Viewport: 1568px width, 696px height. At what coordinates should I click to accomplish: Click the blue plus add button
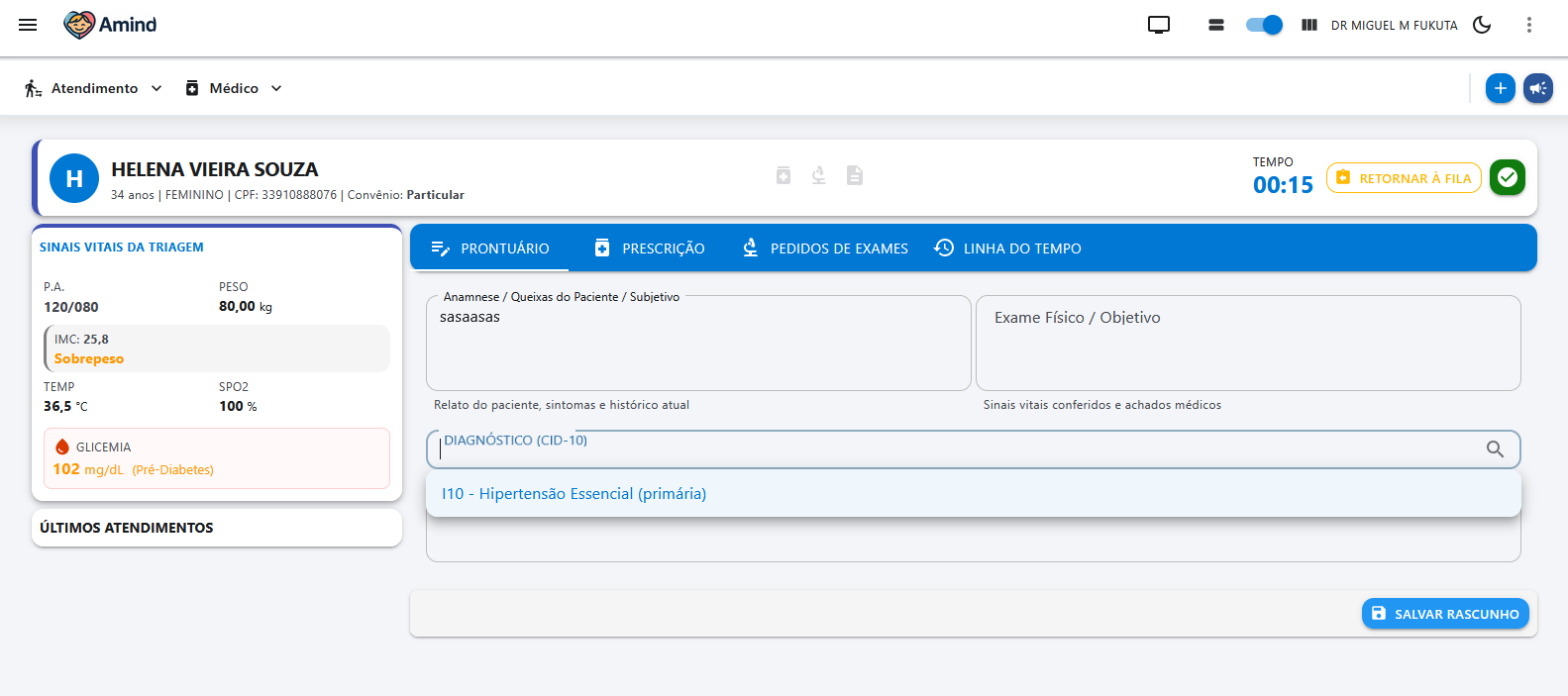tap(1500, 88)
